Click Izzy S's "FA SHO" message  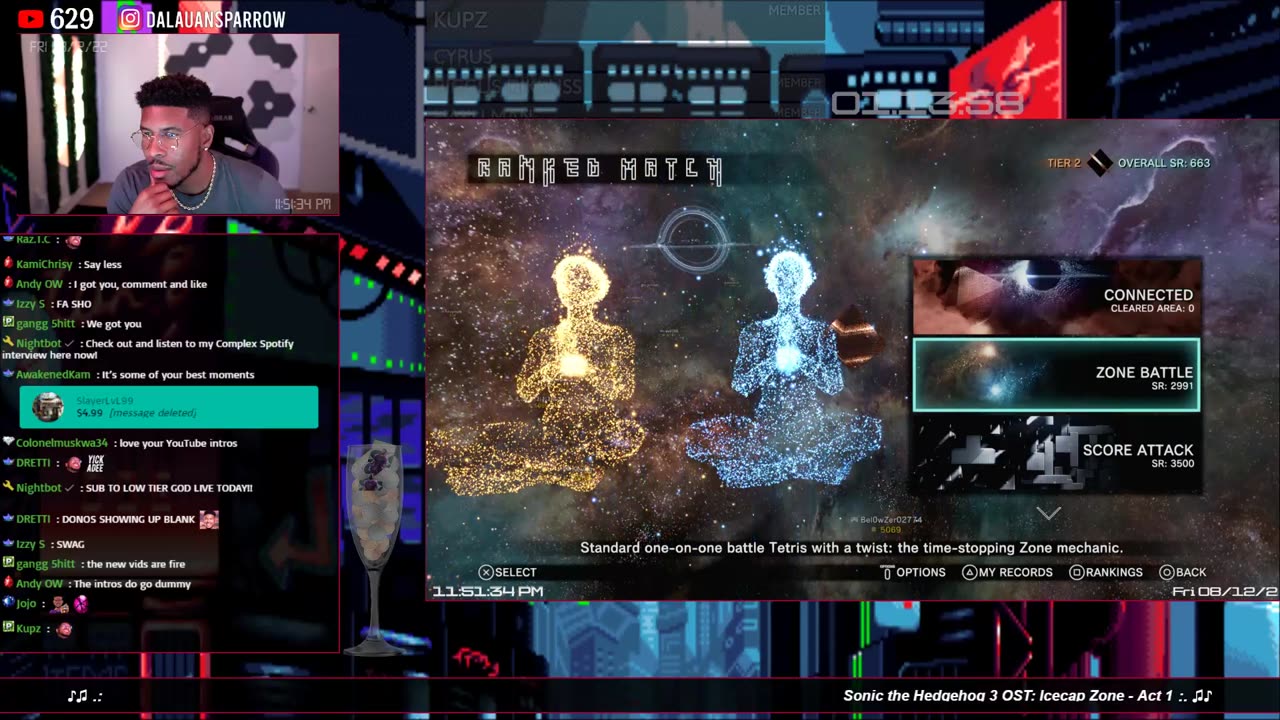tap(73, 304)
